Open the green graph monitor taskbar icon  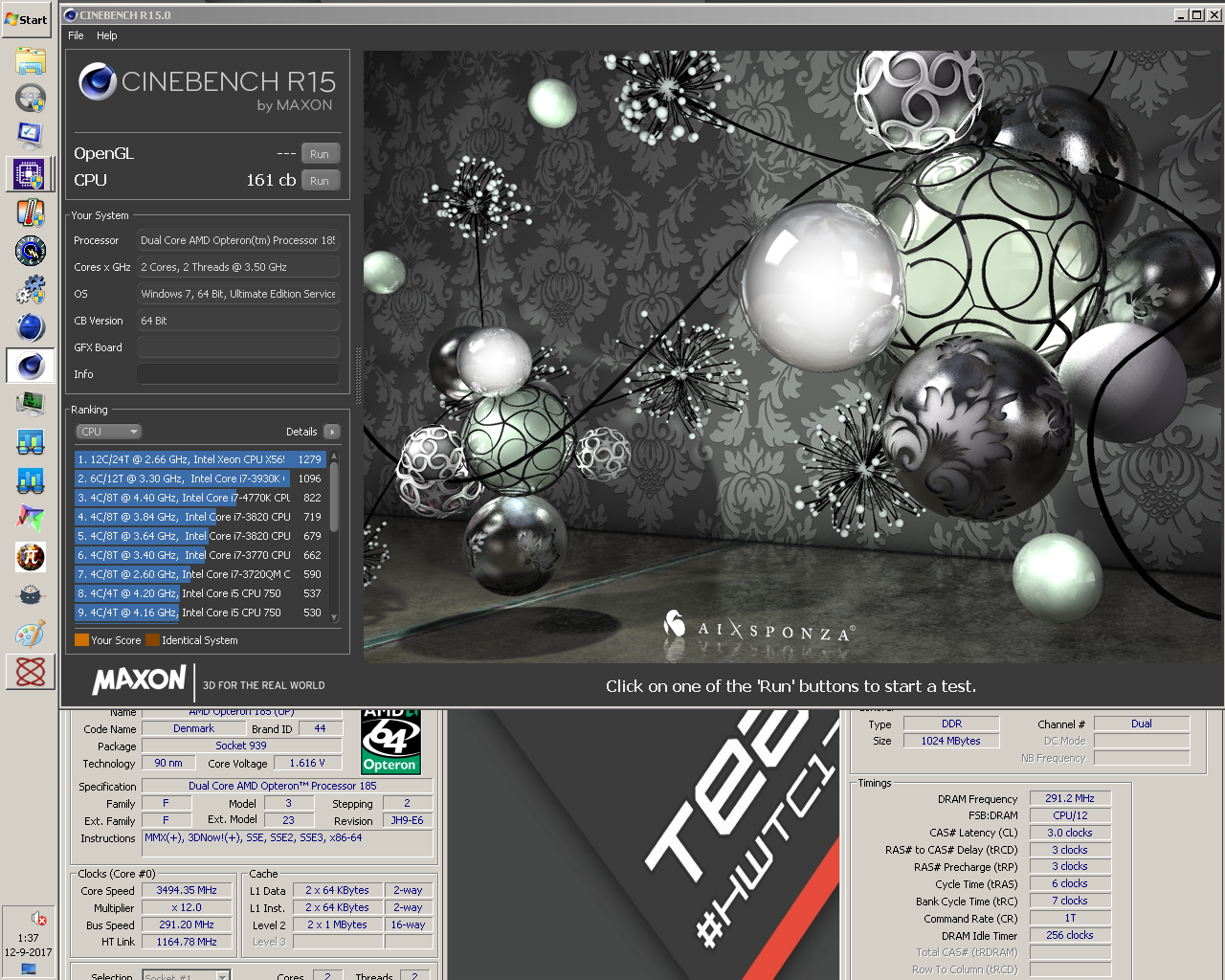(x=31, y=403)
